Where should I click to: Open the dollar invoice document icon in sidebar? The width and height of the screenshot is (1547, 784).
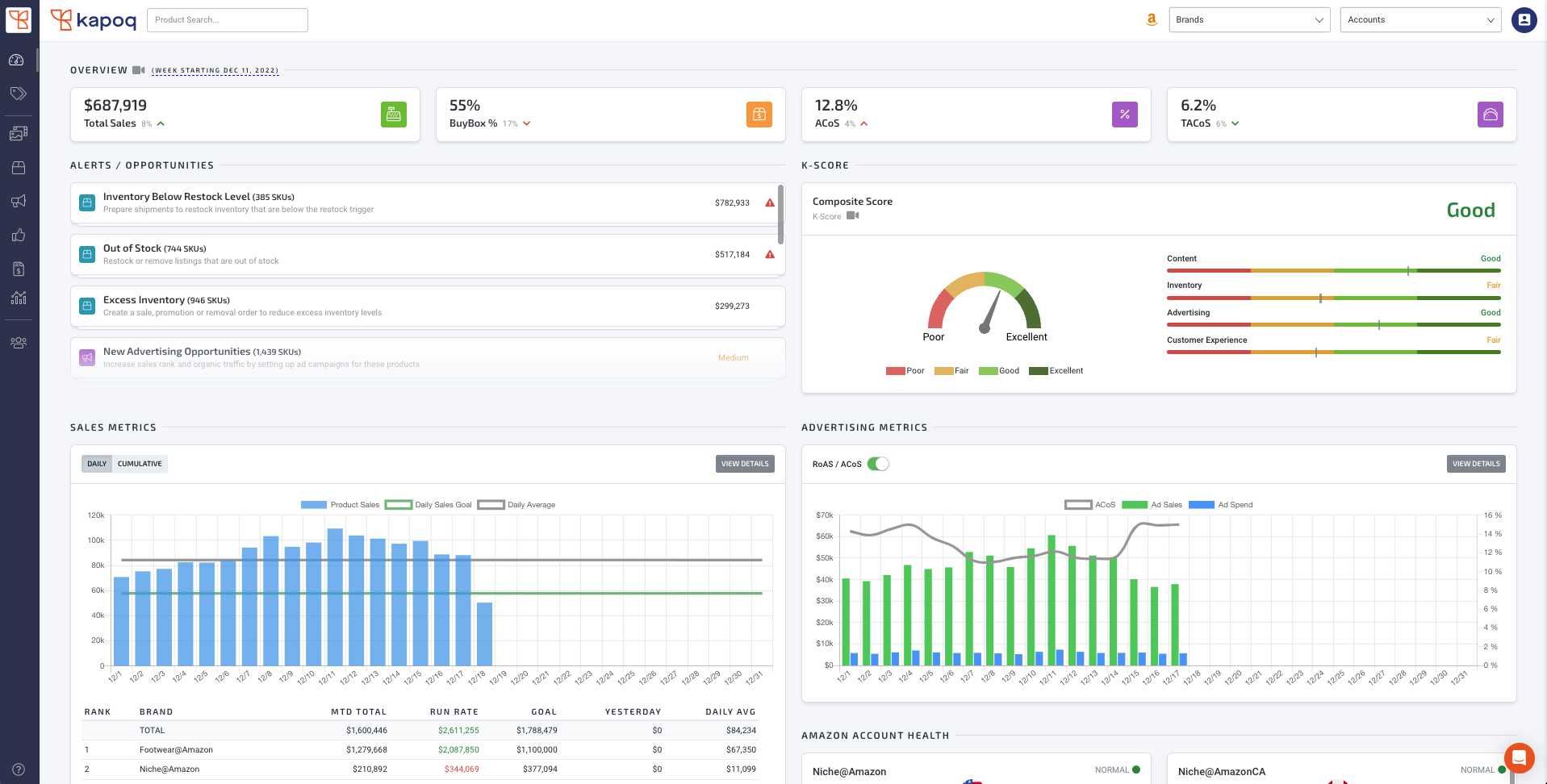point(18,269)
